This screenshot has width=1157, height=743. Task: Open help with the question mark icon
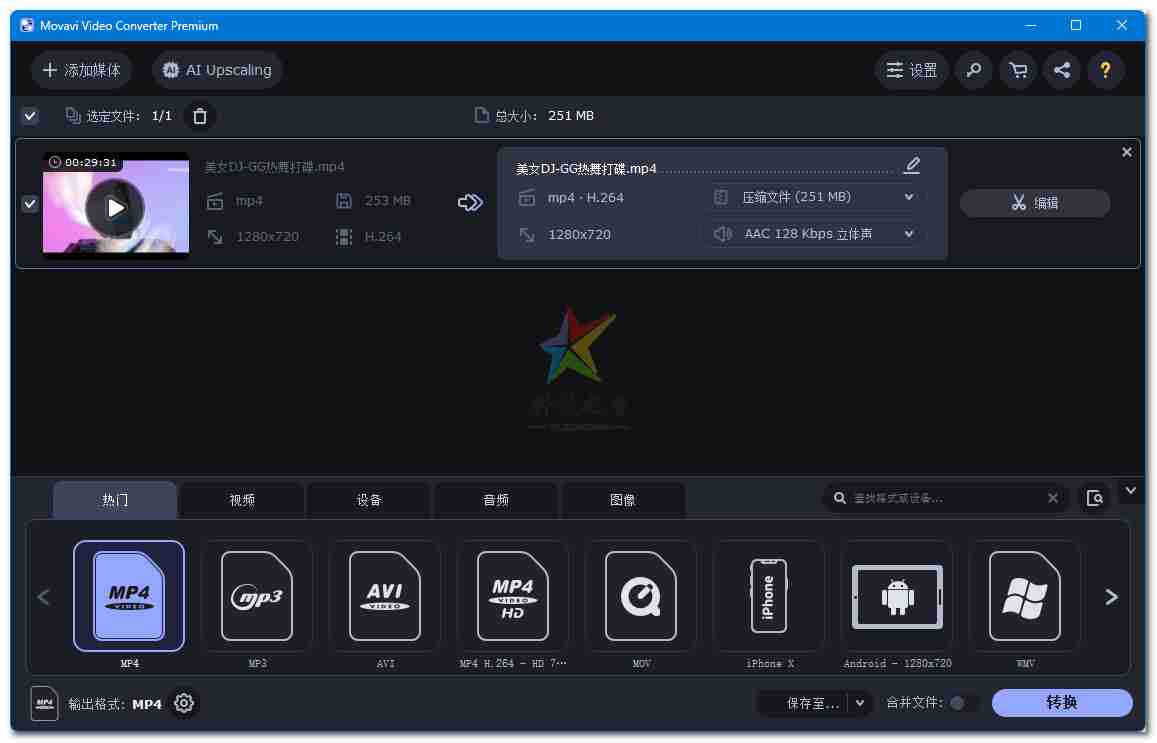tap(1105, 70)
